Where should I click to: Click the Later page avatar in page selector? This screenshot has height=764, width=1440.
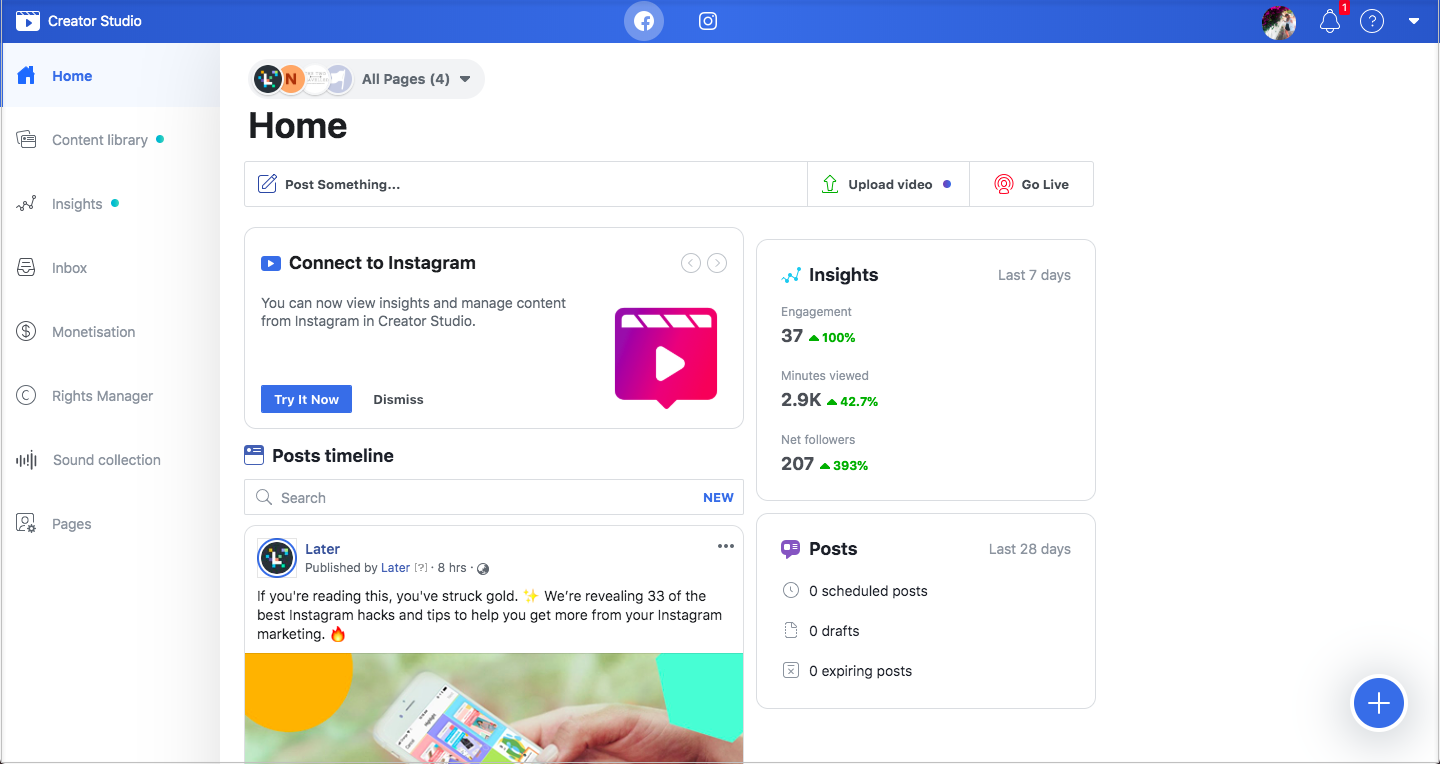(x=267, y=79)
